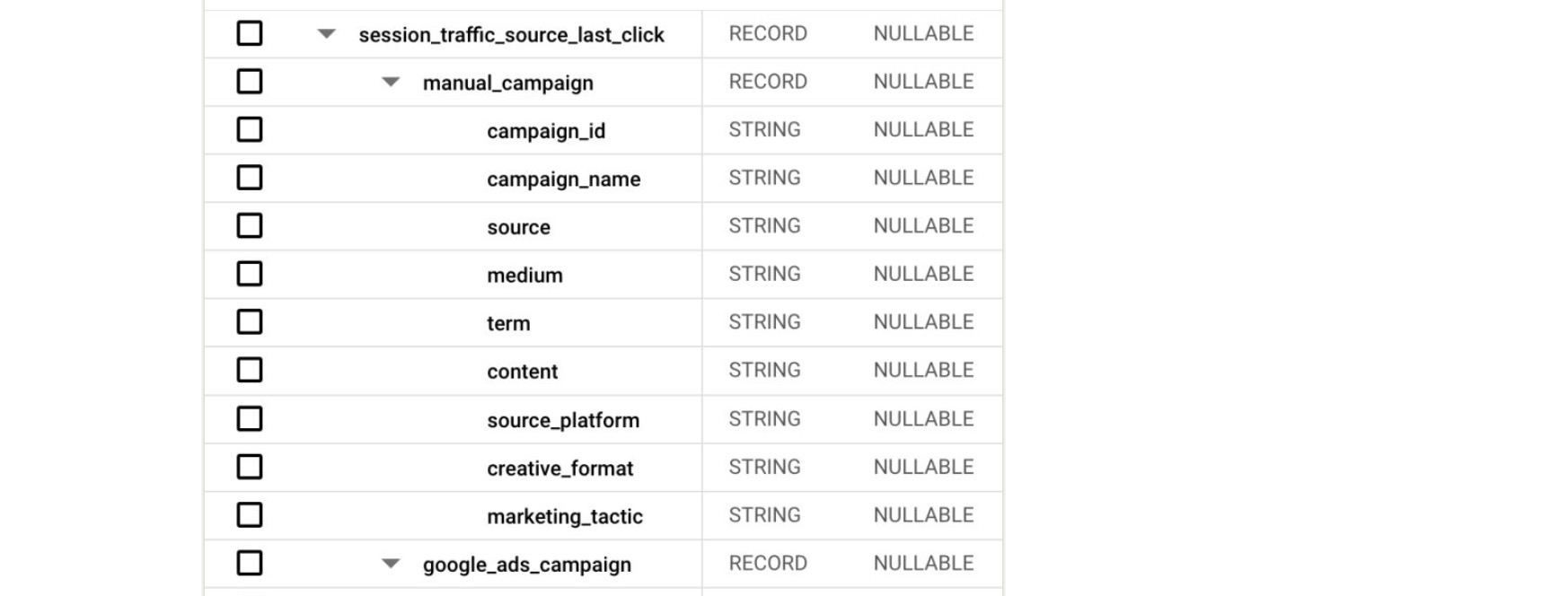This screenshot has height=596, width=1568.
Task: Check the checkbox for session_traffic_source_last_click
Action: [249, 33]
